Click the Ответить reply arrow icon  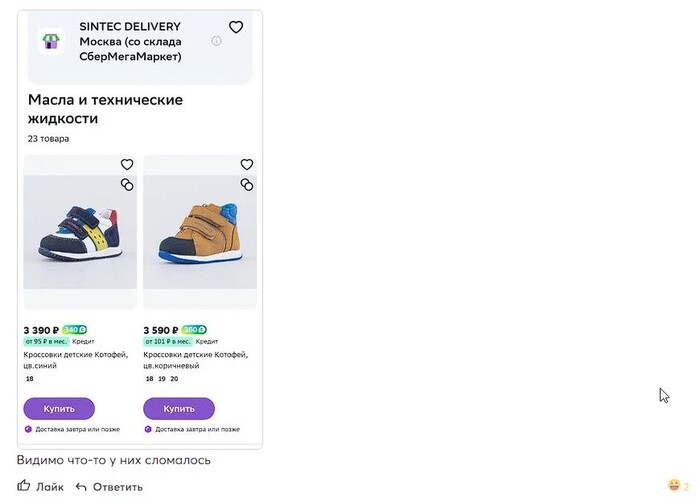click(x=81, y=487)
